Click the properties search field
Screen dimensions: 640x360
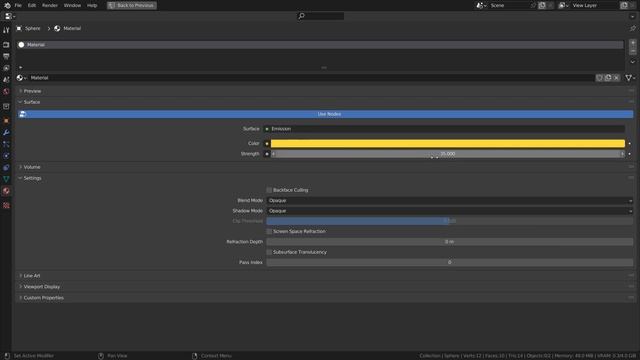[320, 16]
